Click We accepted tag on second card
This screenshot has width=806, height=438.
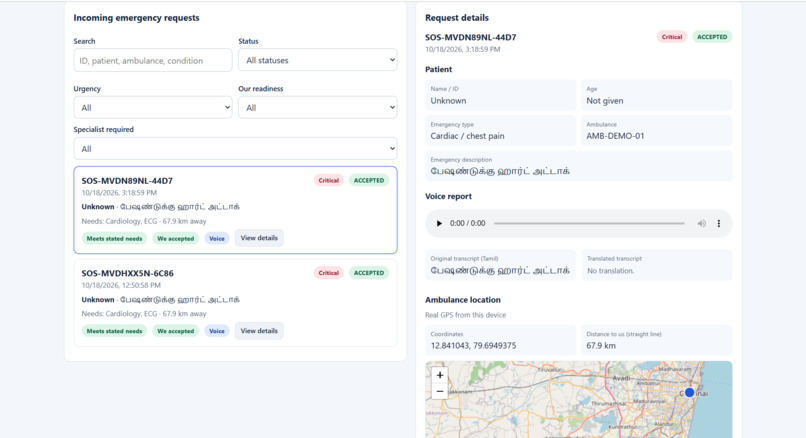[176, 331]
